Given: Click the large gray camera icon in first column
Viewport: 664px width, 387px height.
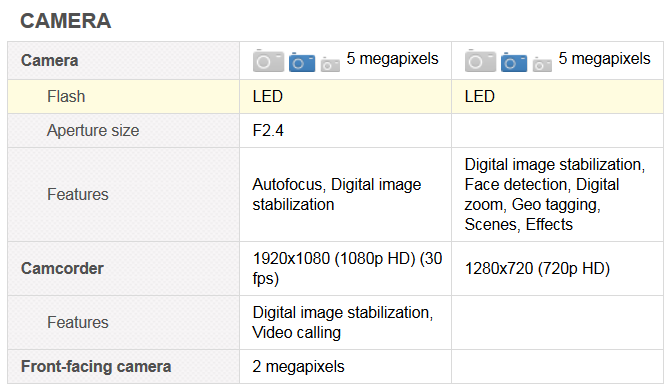Looking at the screenshot, I should pyautogui.click(x=268, y=61).
